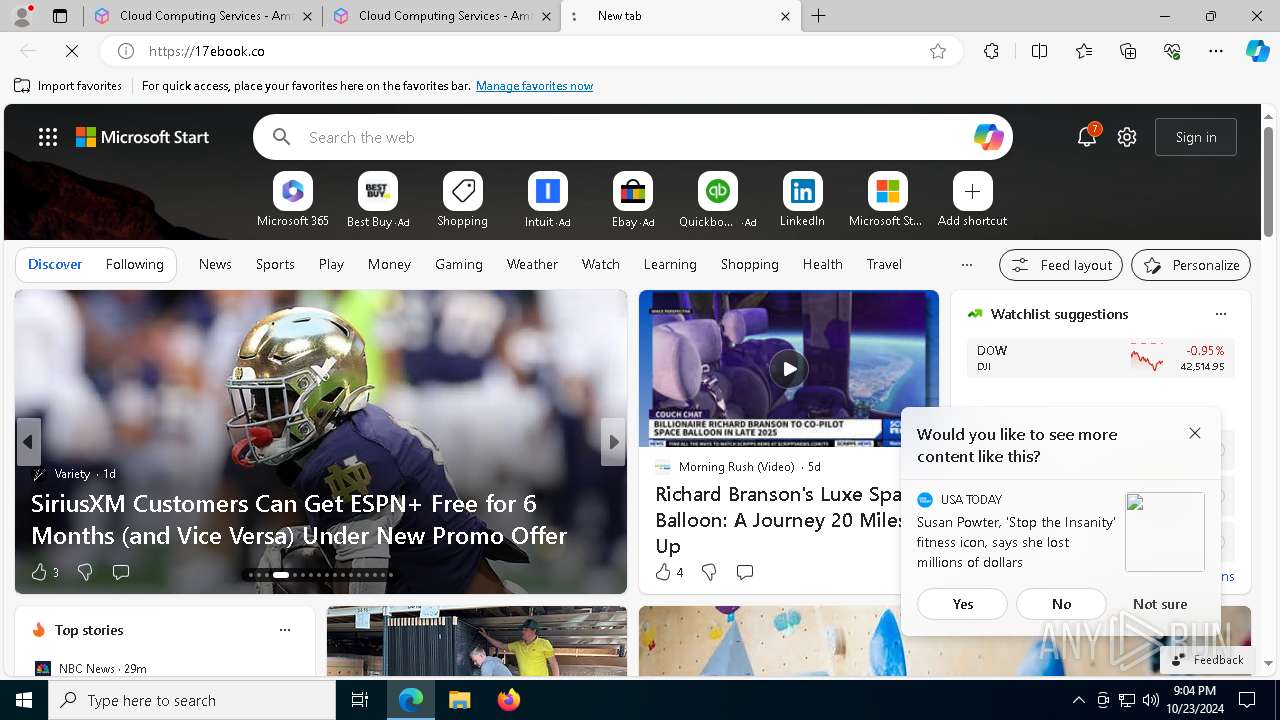
Task: Open the Personalize button
Action: pyautogui.click(x=1191, y=265)
